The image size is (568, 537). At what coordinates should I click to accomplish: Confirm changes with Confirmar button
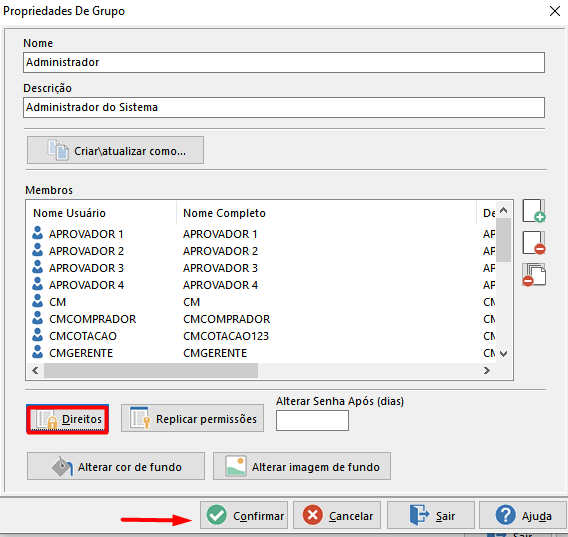pos(244,515)
